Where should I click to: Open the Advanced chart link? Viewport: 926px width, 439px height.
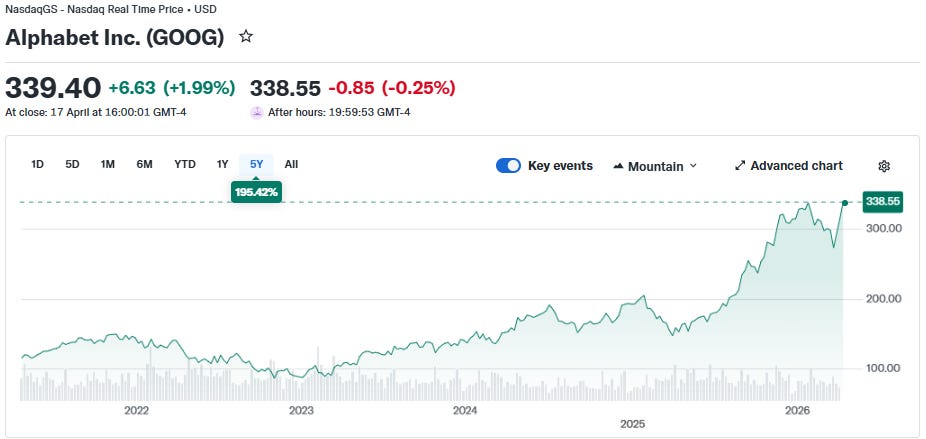(x=796, y=166)
